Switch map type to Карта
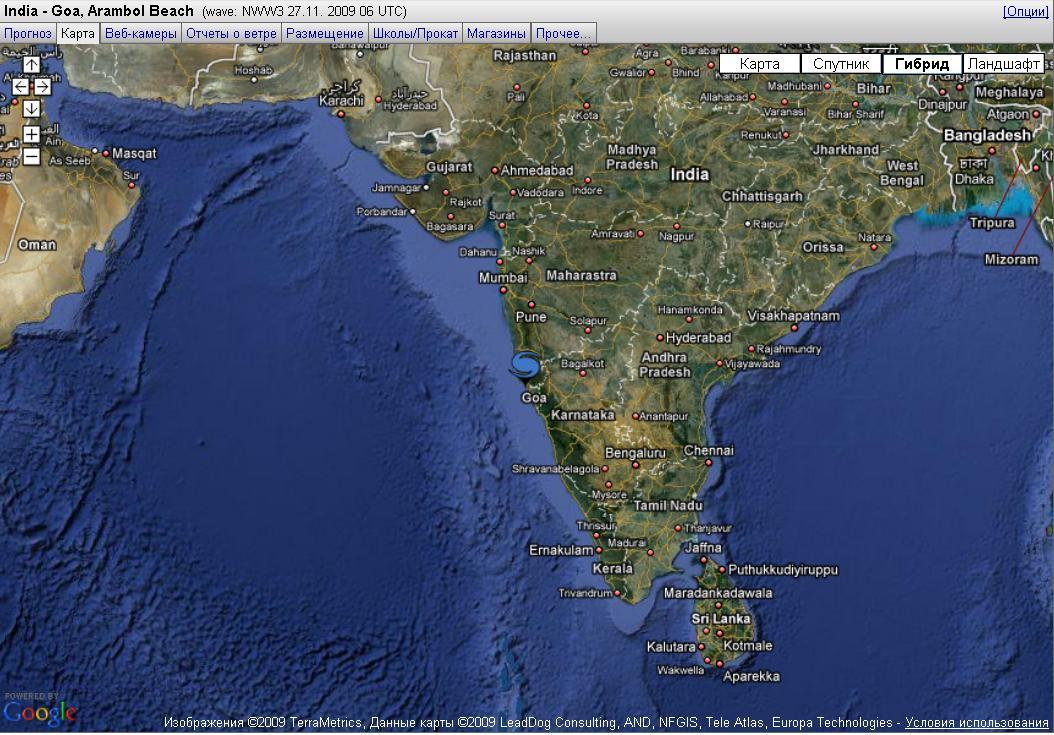This screenshot has width=1054, height=735. pyautogui.click(x=759, y=64)
